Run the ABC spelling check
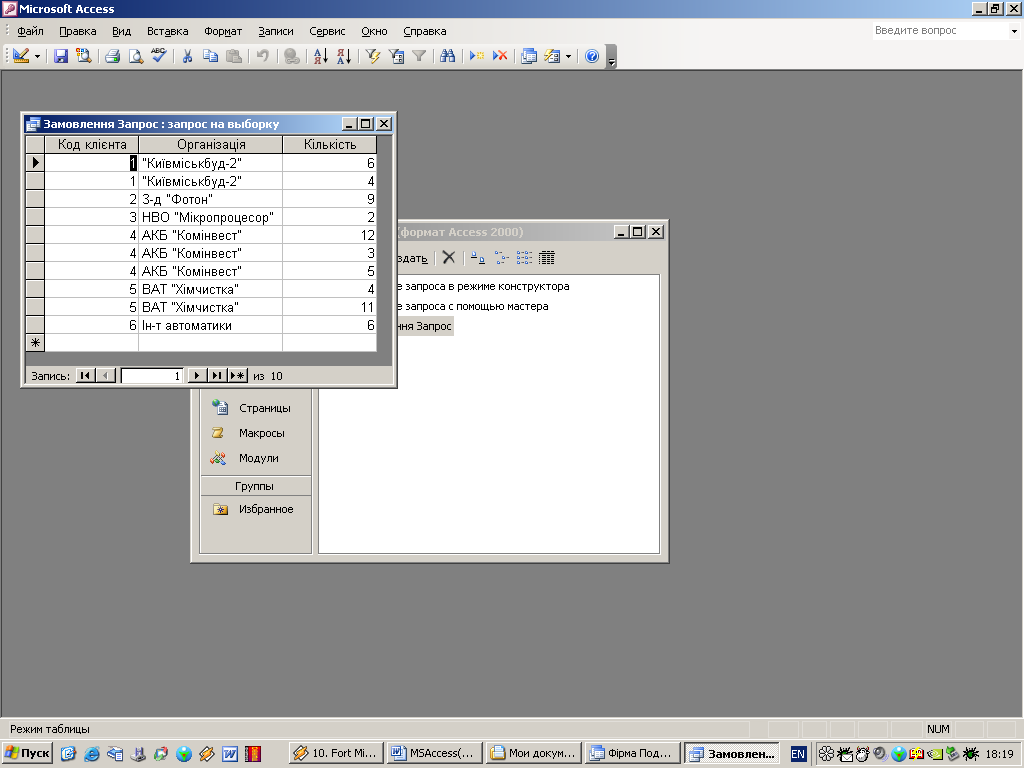This screenshot has width=1024, height=768. (159, 56)
